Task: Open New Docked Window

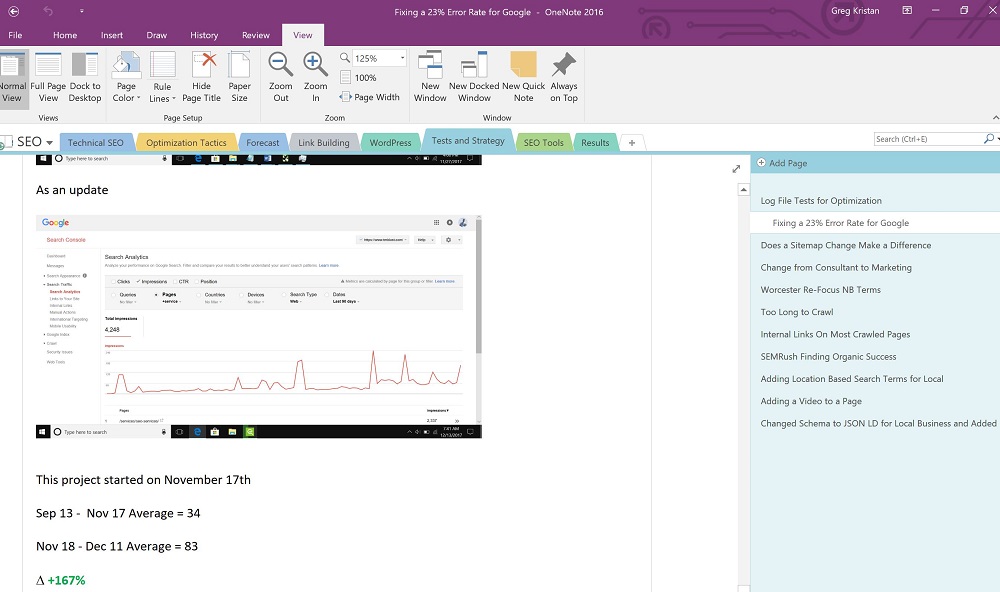Action: click(x=474, y=77)
